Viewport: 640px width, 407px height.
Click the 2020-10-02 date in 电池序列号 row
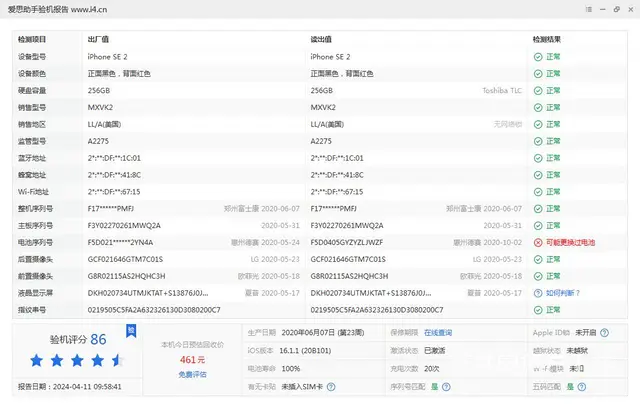(502, 242)
